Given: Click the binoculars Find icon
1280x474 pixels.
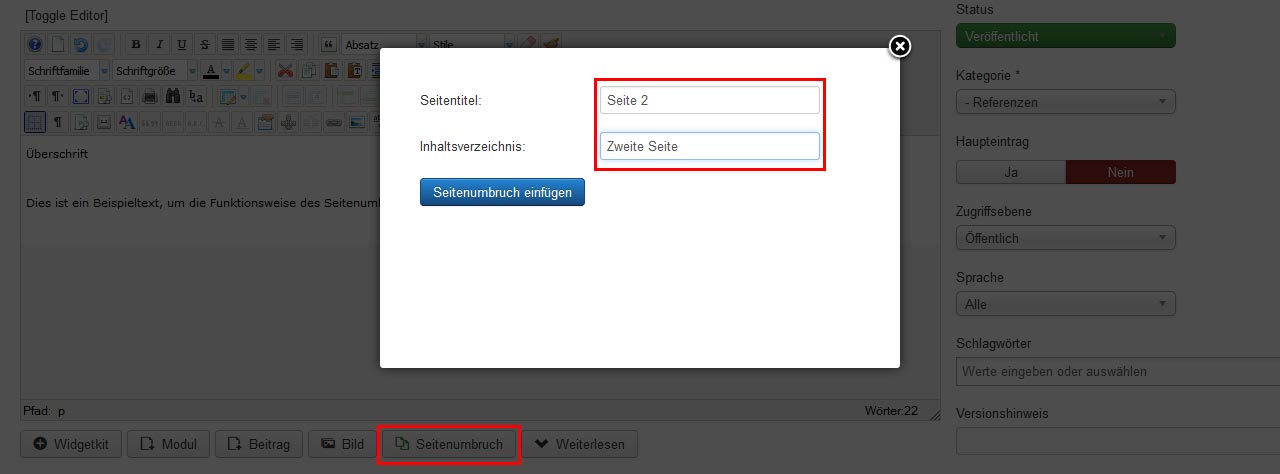Looking at the screenshot, I should 172,97.
